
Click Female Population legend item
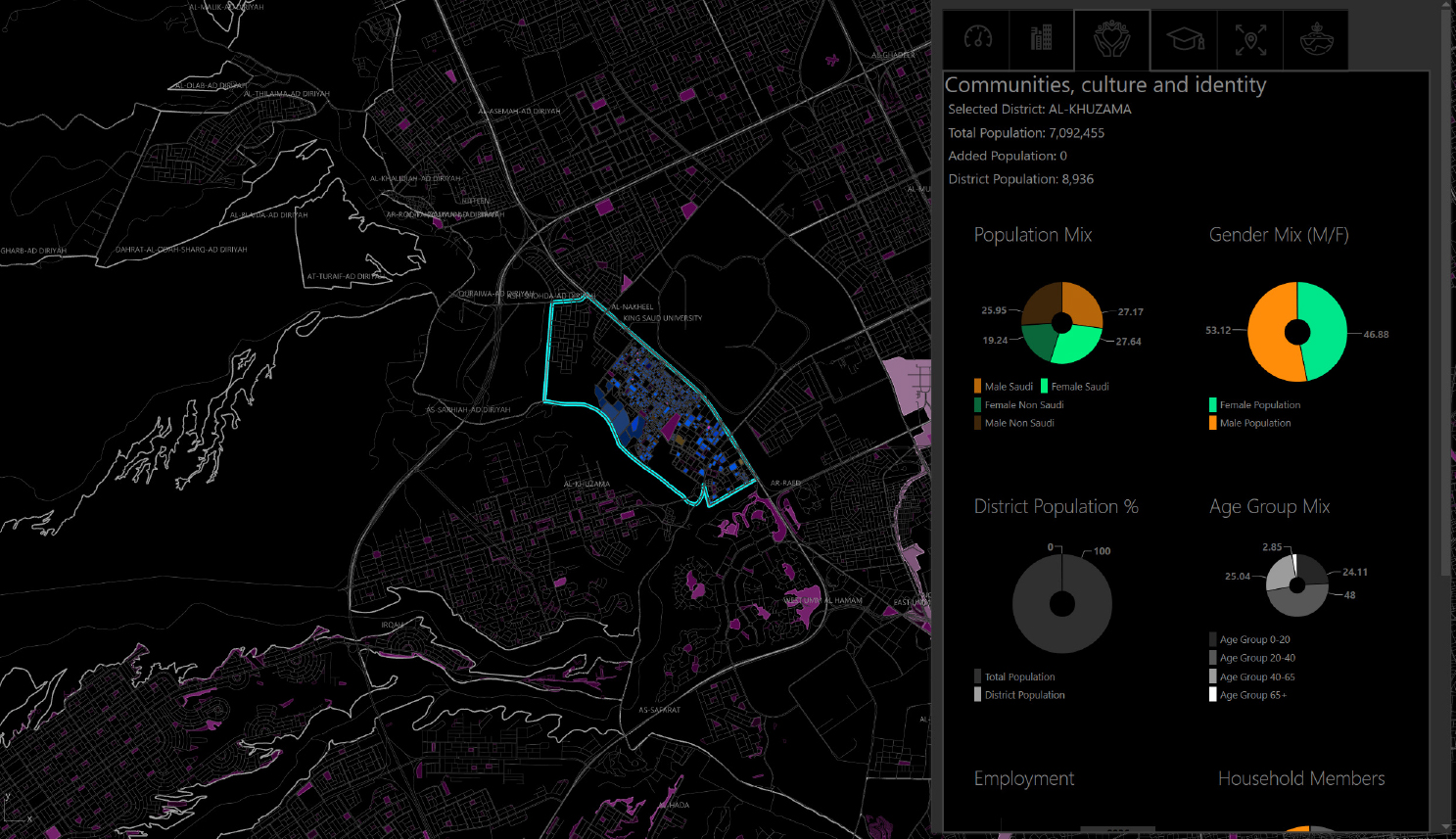click(1254, 405)
